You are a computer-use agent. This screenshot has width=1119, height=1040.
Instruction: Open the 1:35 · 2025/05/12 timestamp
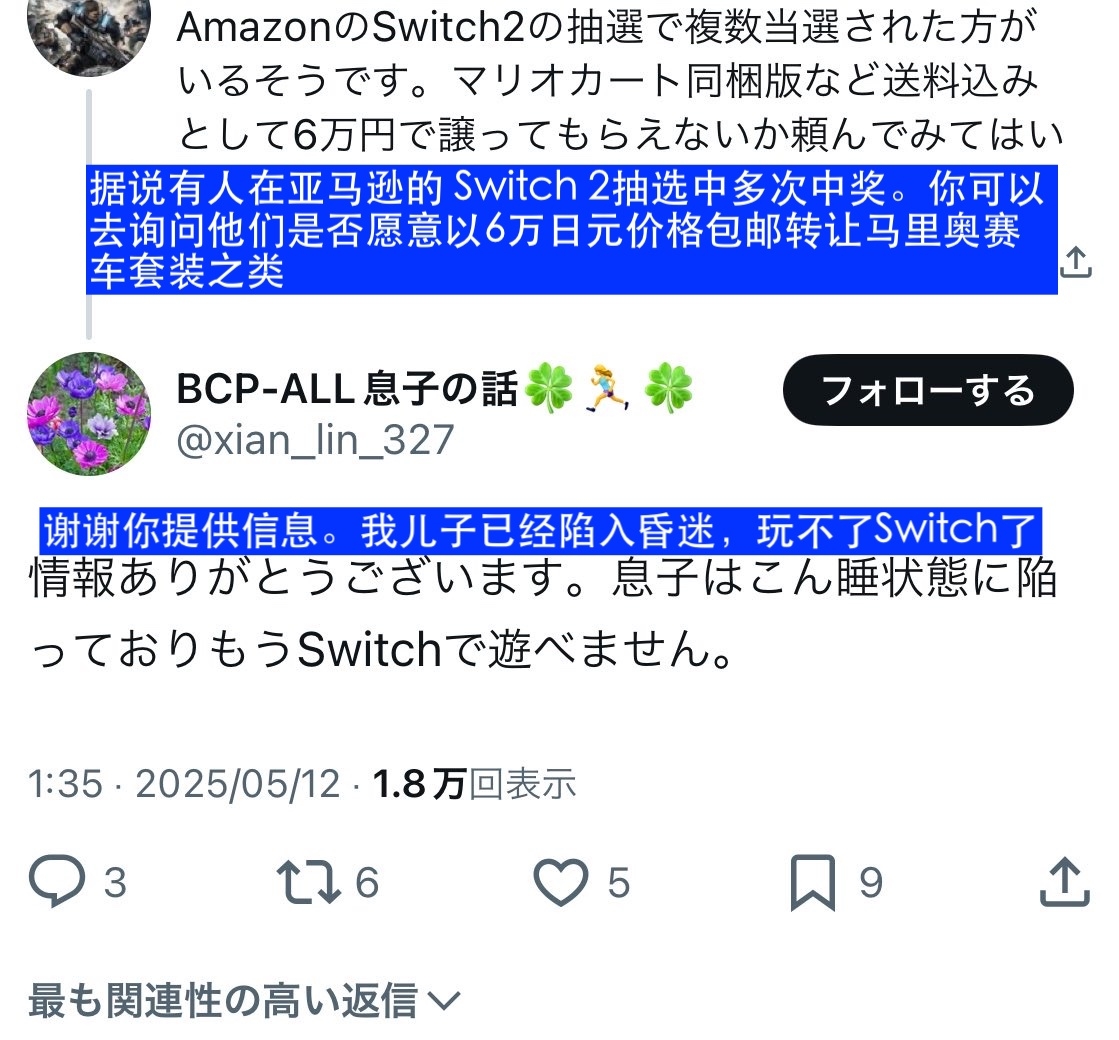pos(184,784)
